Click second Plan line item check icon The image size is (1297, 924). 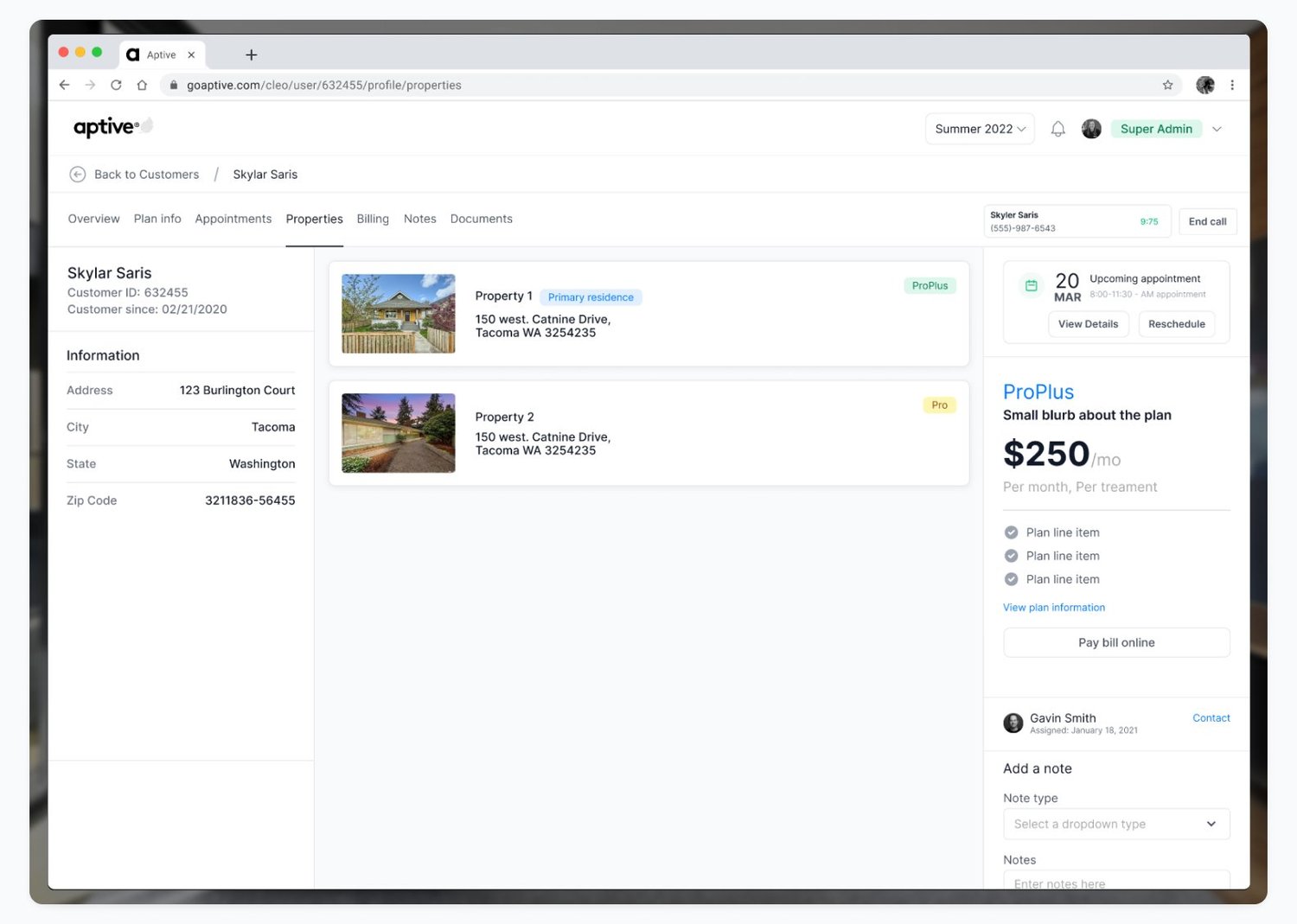(1011, 556)
